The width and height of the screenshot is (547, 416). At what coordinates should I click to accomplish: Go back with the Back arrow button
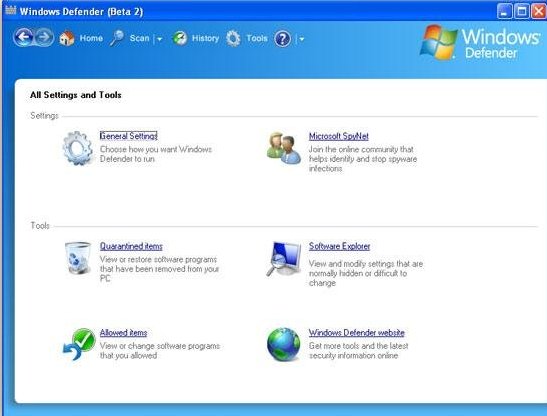[23, 37]
